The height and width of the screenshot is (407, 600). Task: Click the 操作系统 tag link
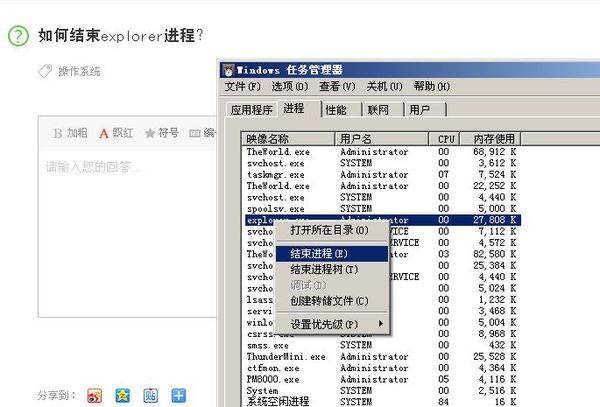[79, 71]
